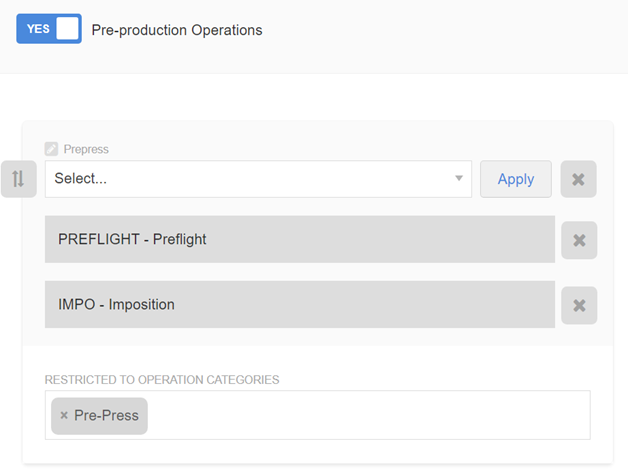Screen dimensions: 628x472
Task: Remove the Pre-Press category tag
Action: pos(64,416)
